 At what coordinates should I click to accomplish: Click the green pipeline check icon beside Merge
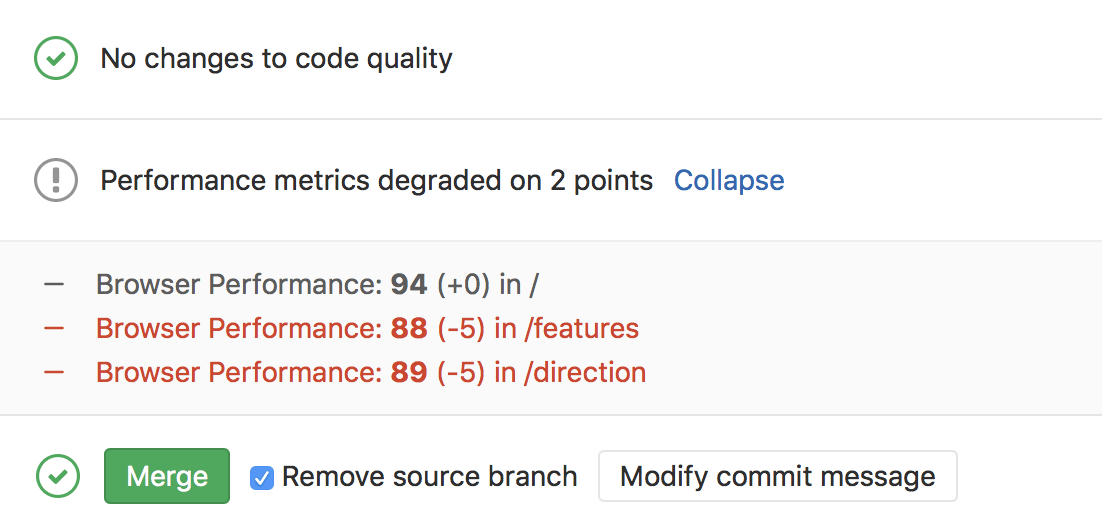tap(58, 476)
